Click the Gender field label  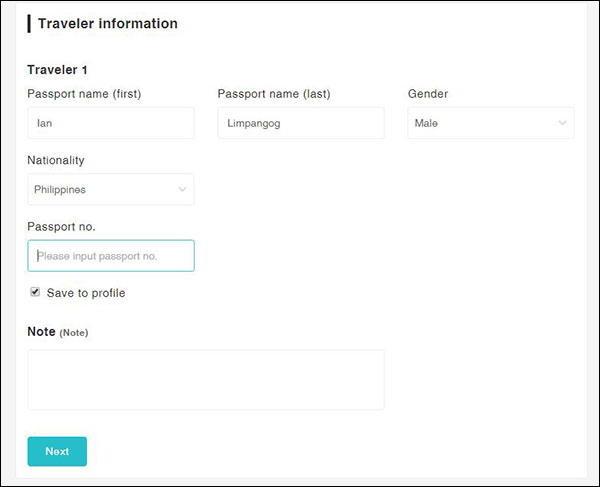click(x=428, y=94)
